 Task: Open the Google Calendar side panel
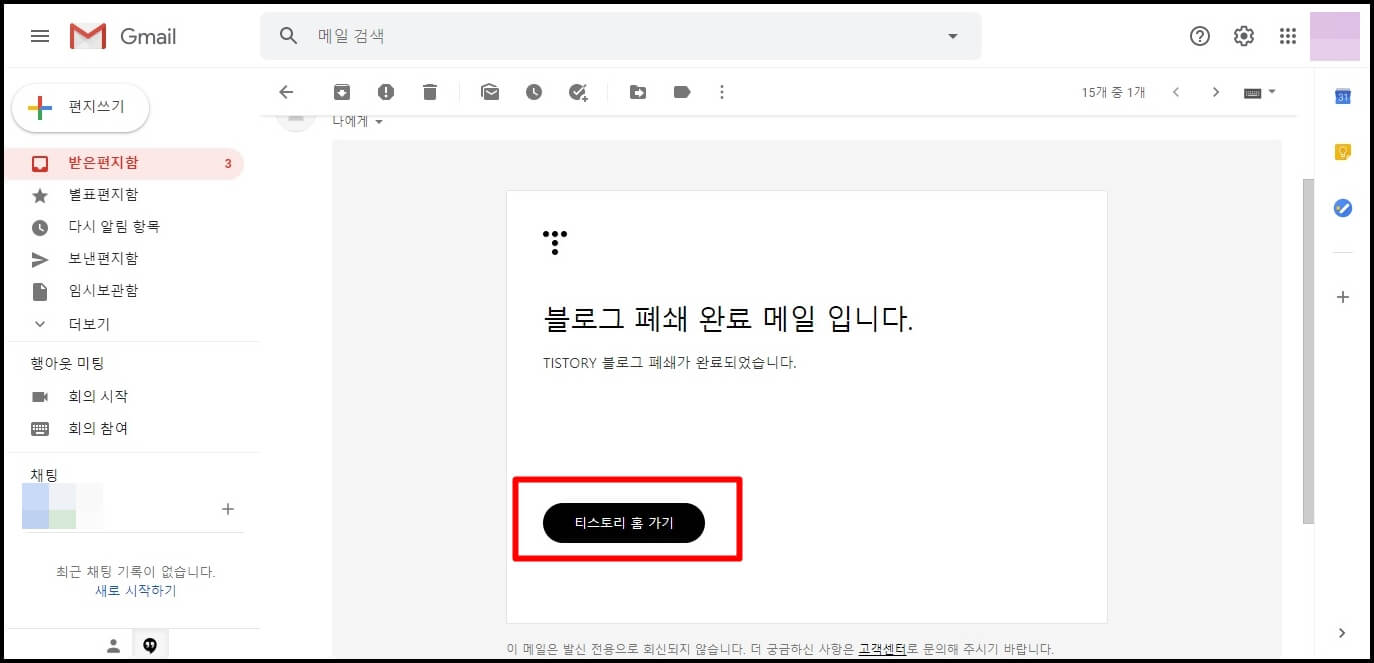click(1343, 96)
